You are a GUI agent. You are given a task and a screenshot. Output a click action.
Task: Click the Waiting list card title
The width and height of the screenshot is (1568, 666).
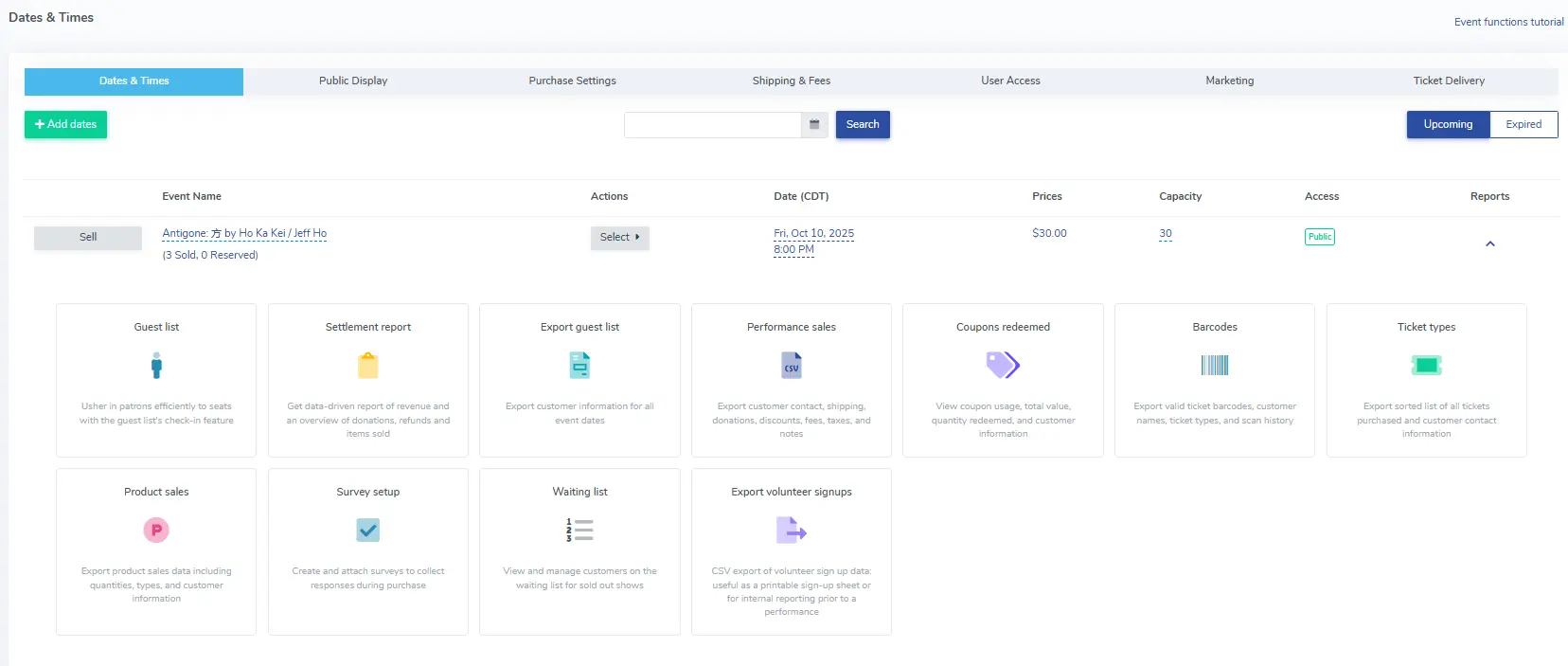tap(579, 492)
